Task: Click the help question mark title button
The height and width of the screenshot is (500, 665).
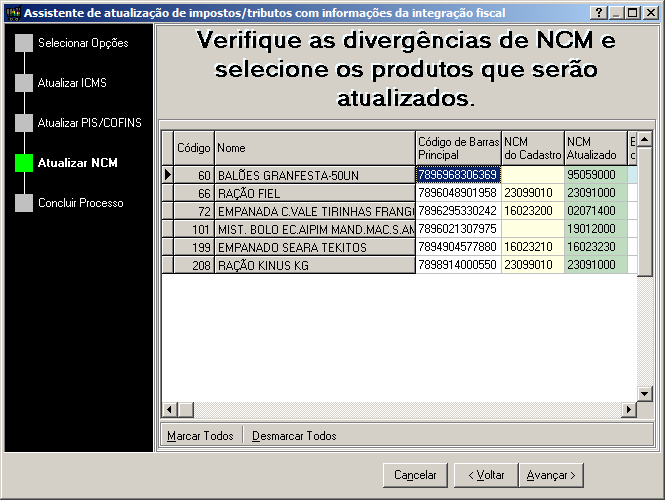Action: click(x=599, y=12)
